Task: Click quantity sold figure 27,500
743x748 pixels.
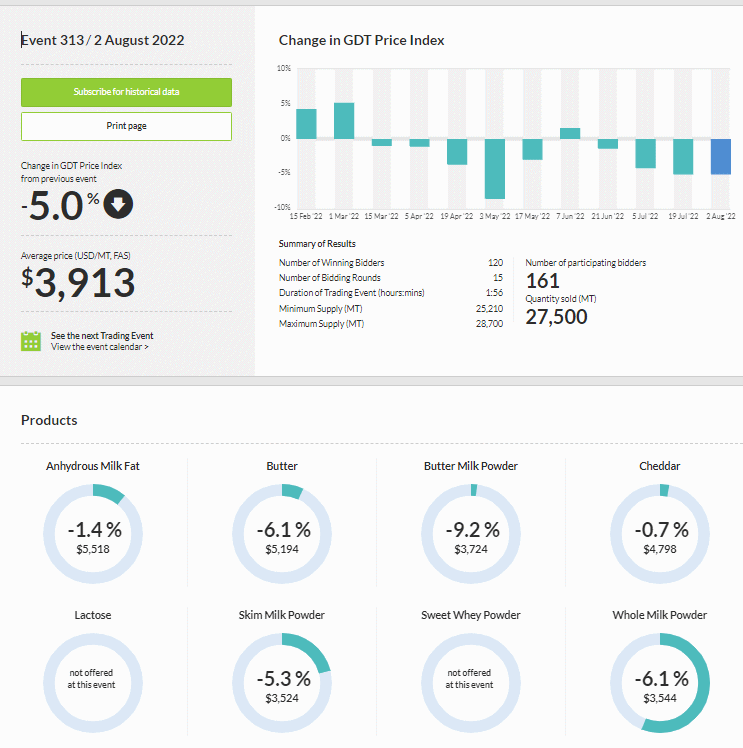Action: (x=557, y=317)
